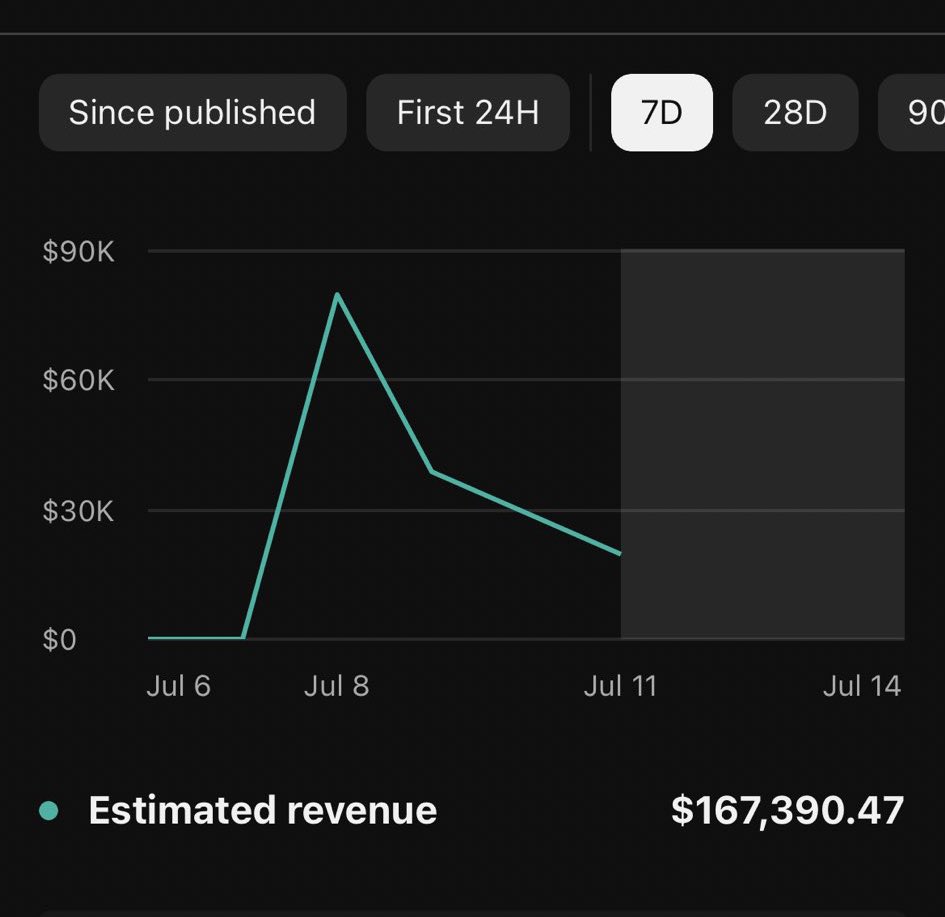Tap the Jul 14 date axis label

pos(861,686)
